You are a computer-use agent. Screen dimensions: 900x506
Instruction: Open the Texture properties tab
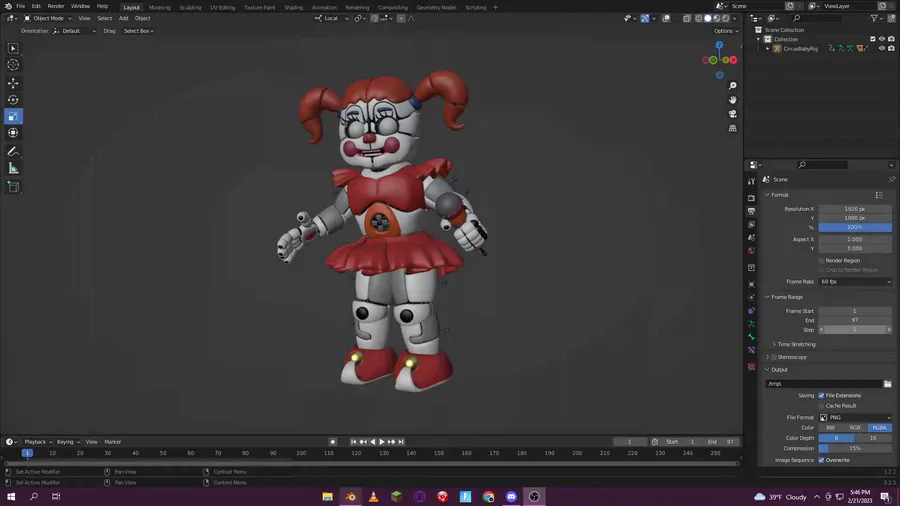(x=751, y=367)
